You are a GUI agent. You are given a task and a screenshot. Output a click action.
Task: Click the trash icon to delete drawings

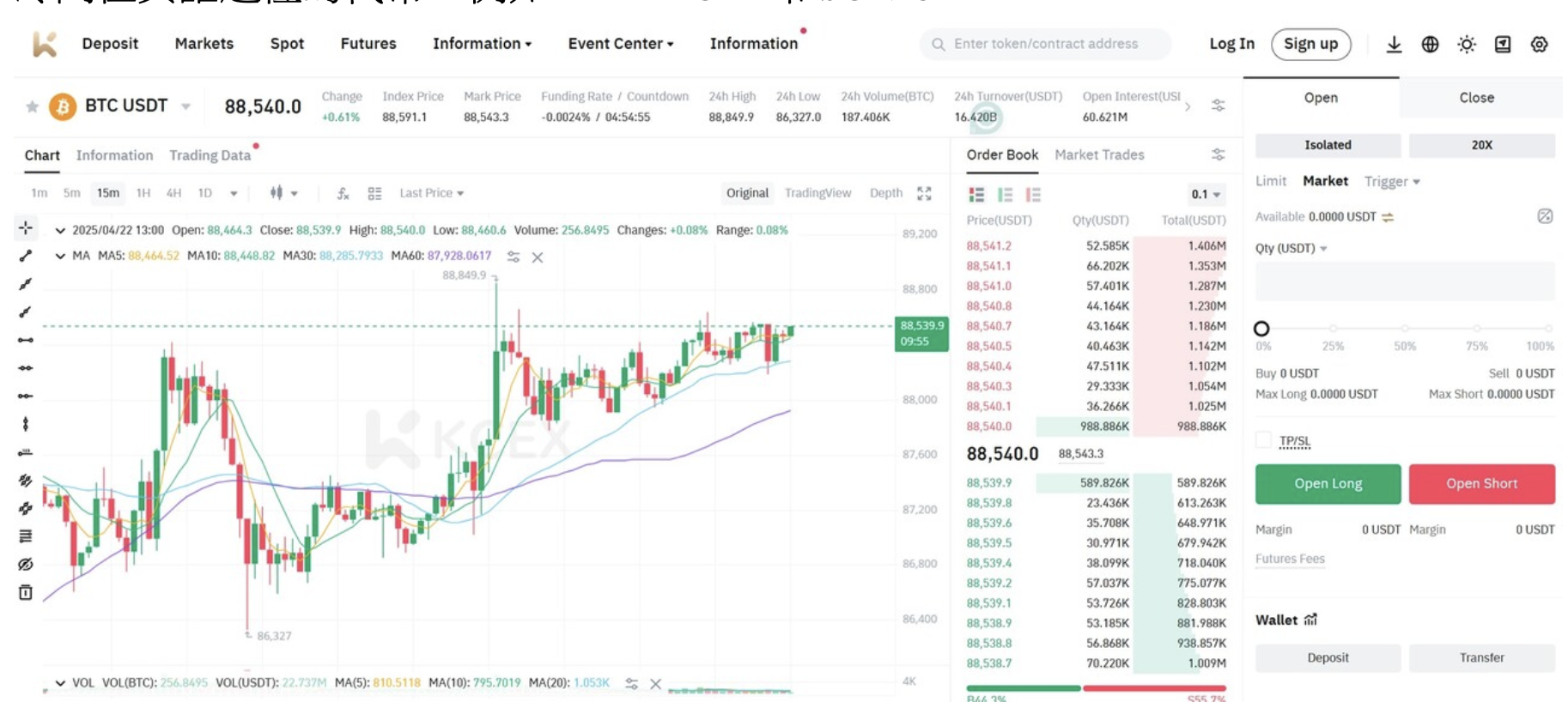26,592
